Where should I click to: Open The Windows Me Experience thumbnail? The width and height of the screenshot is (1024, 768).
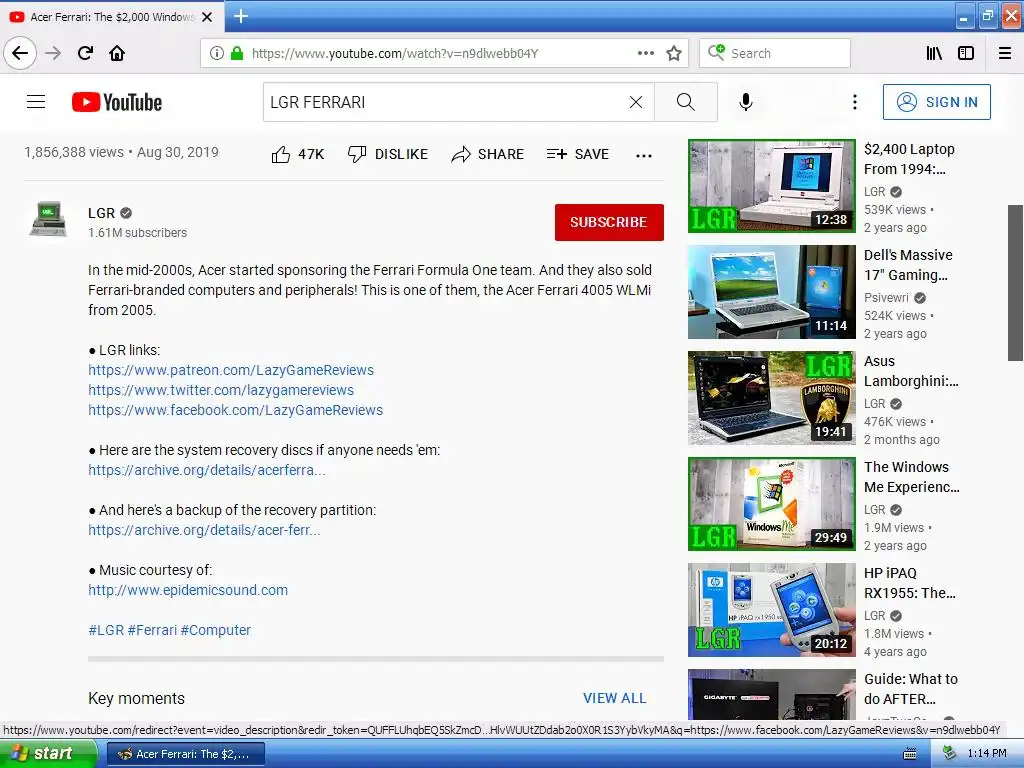771,504
